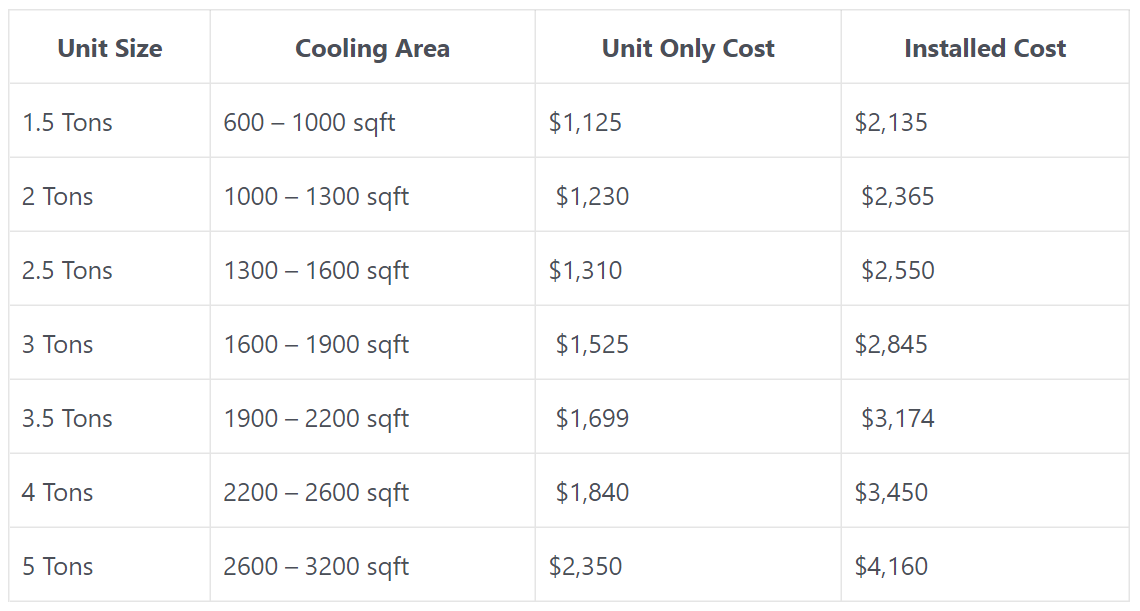Click the $2,845 installed cost cell
The width and height of the screenshot is (1140, 611).
pyautogui.click(x=891, y=344)
